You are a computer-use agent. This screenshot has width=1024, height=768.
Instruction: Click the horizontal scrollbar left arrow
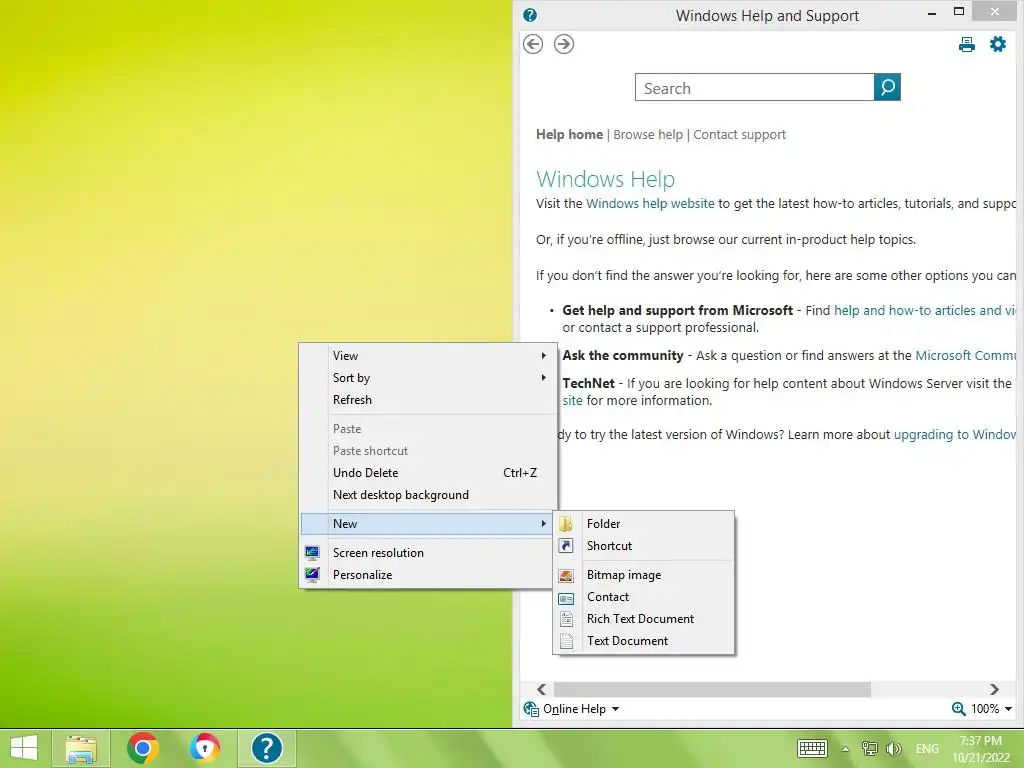[541, 689]
